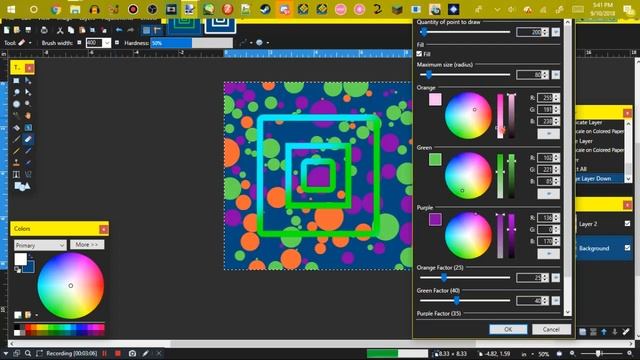This screenshot has height=360, width=640.
Task: Select the Pan hand tool
Action: 28,116
